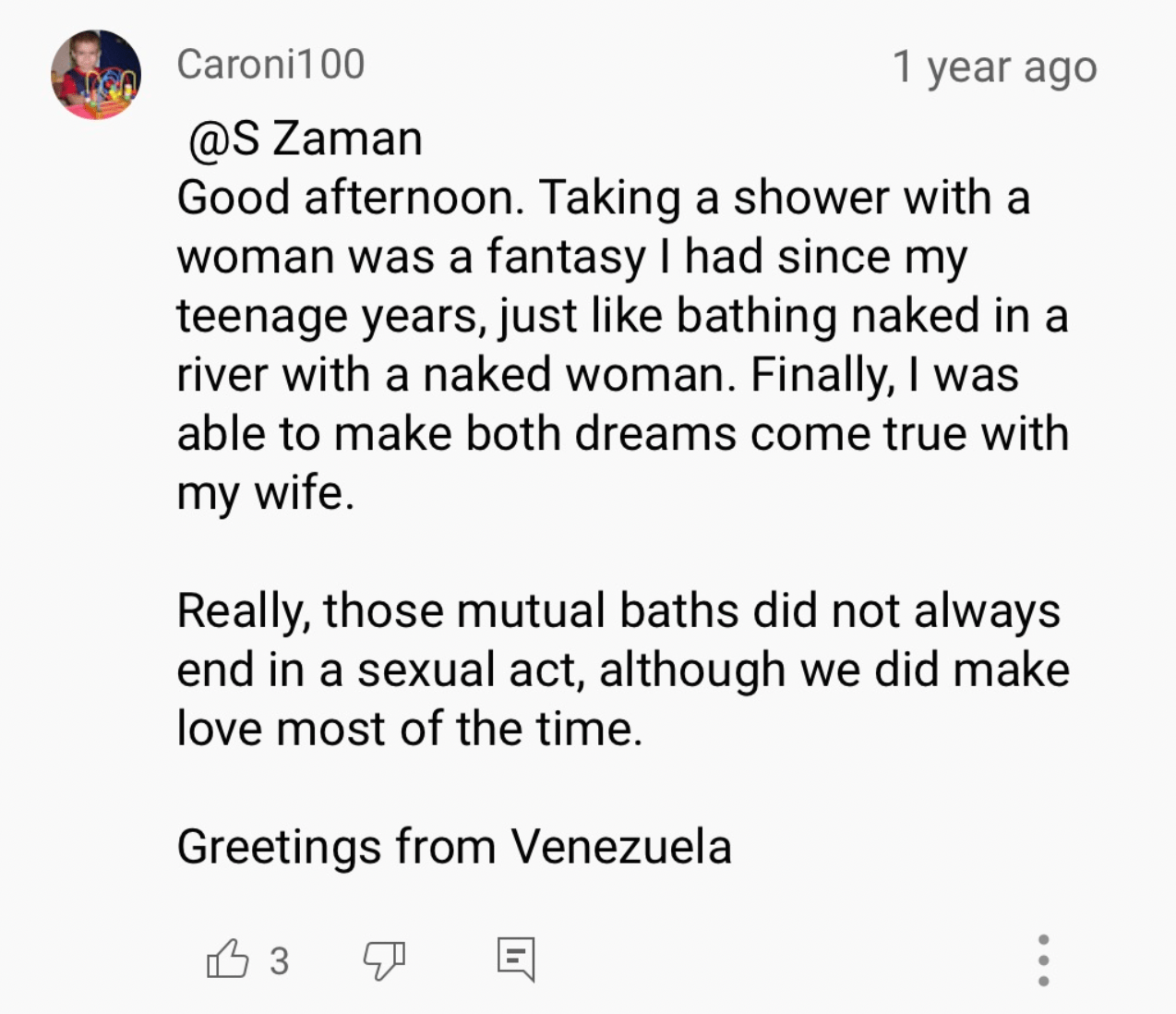Click Caroni100's profile avatar

pos(96,76)
